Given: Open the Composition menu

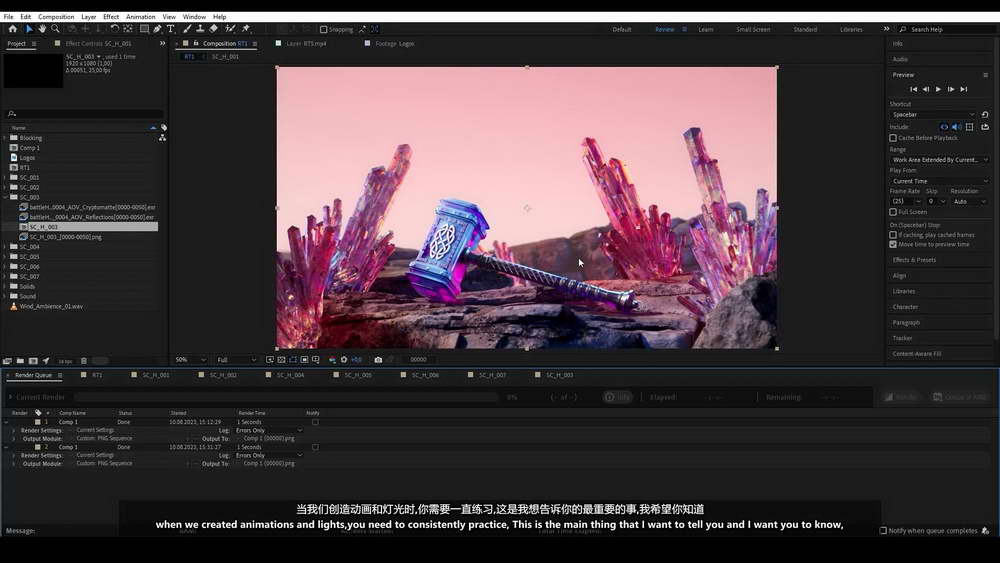Looking at the screenshot, I should pos(55,17).
